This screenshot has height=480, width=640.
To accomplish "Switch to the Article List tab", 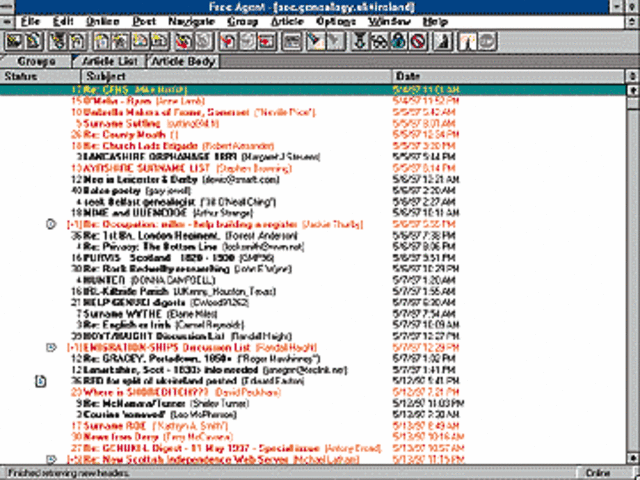I will pos(109,61).
